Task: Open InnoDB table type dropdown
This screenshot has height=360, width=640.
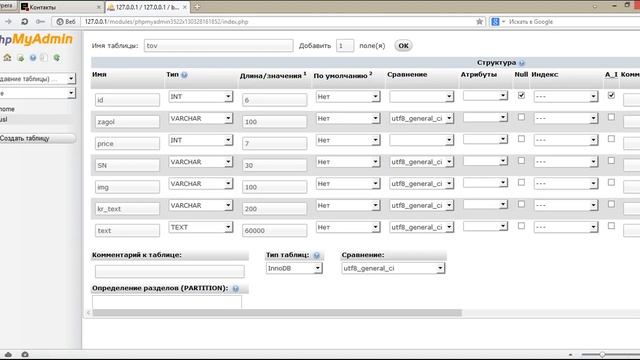Action: [294, 268]
